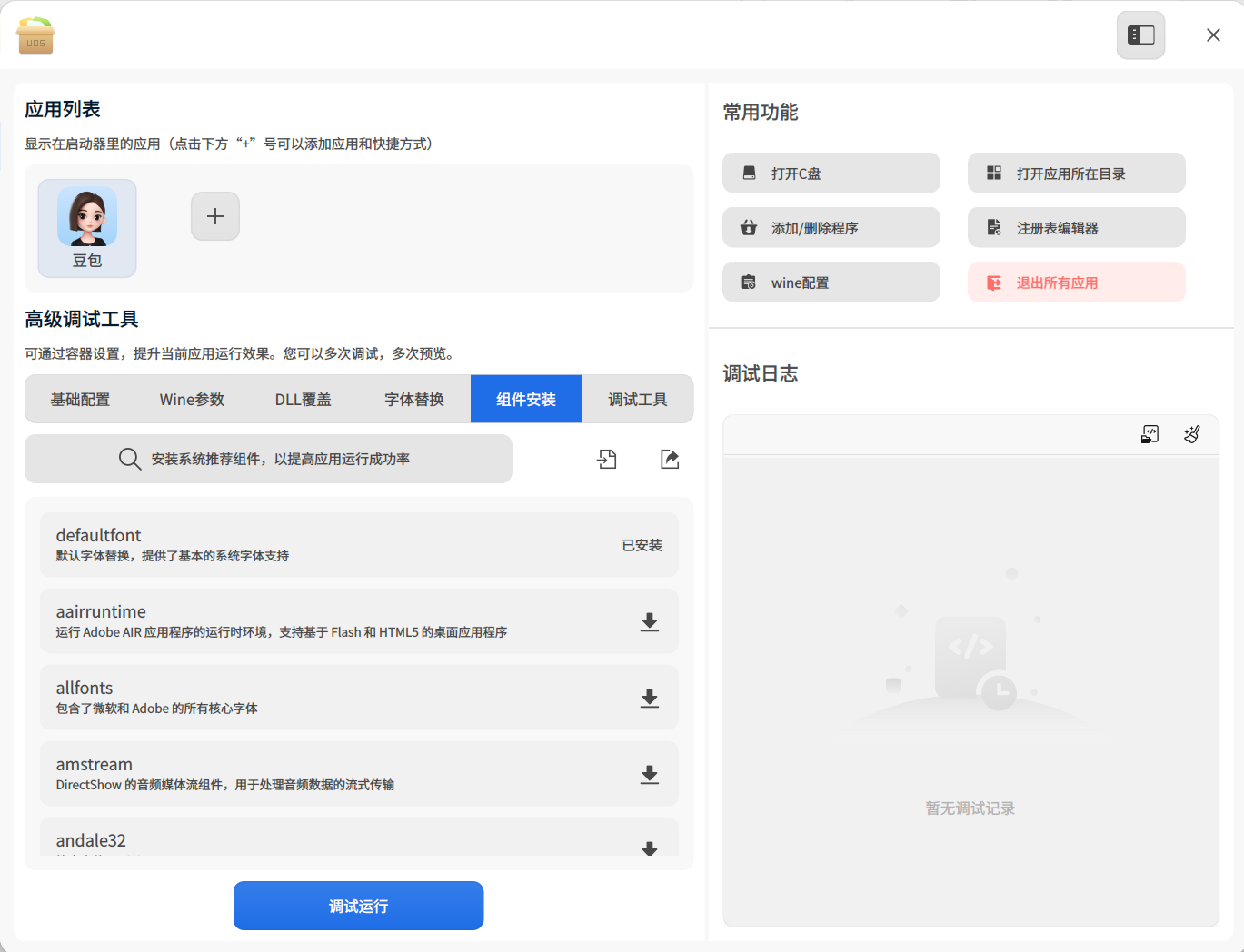Select the defaultfont component name
The height and width of the screenshot is (952, 1244).
tap(98, 535)
